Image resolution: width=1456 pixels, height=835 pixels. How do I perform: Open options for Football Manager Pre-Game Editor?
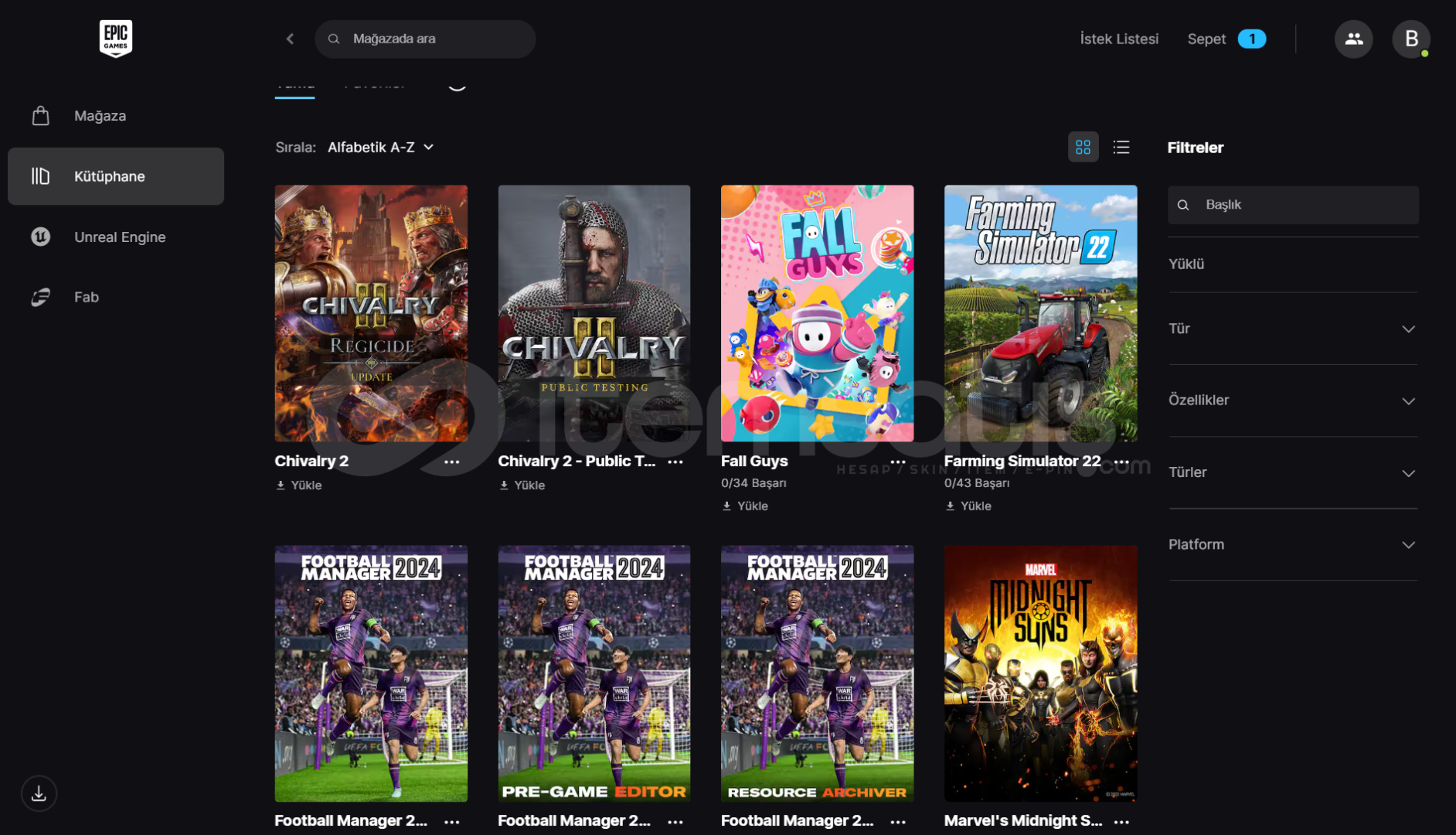point(675,822)
